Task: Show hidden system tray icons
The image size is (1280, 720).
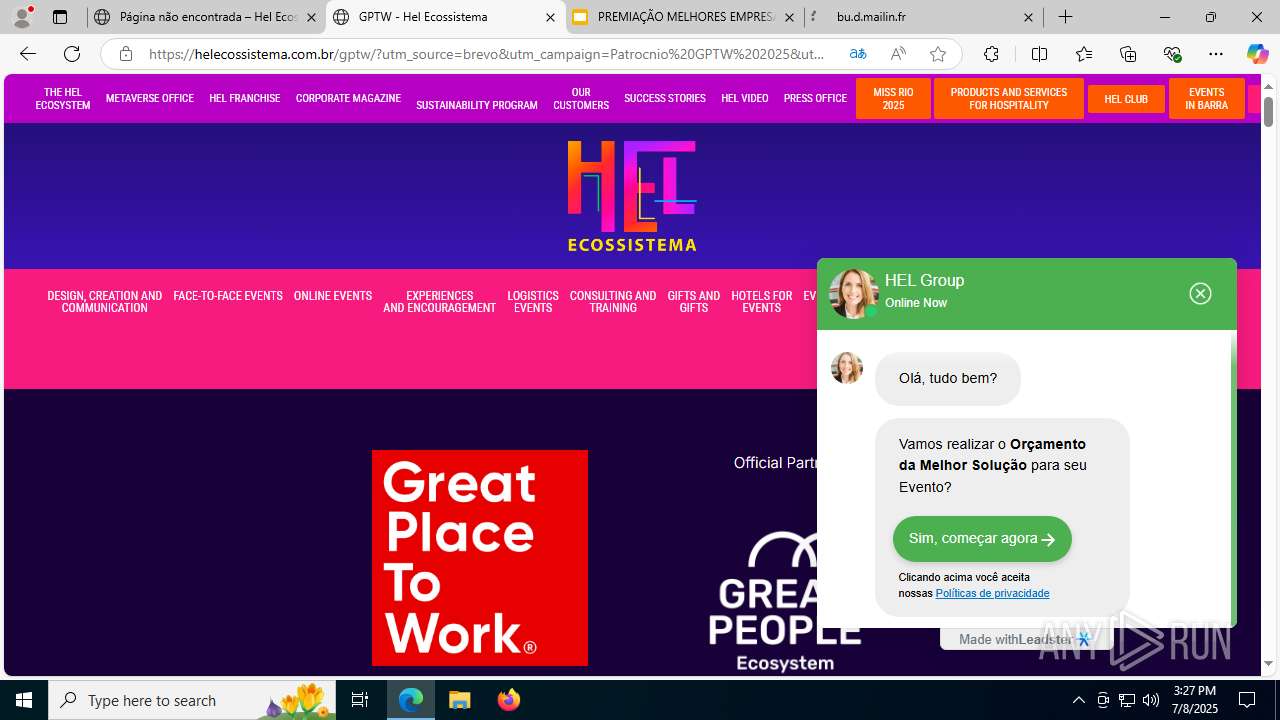Action: pyautogui.click(x=1078, y=700)
